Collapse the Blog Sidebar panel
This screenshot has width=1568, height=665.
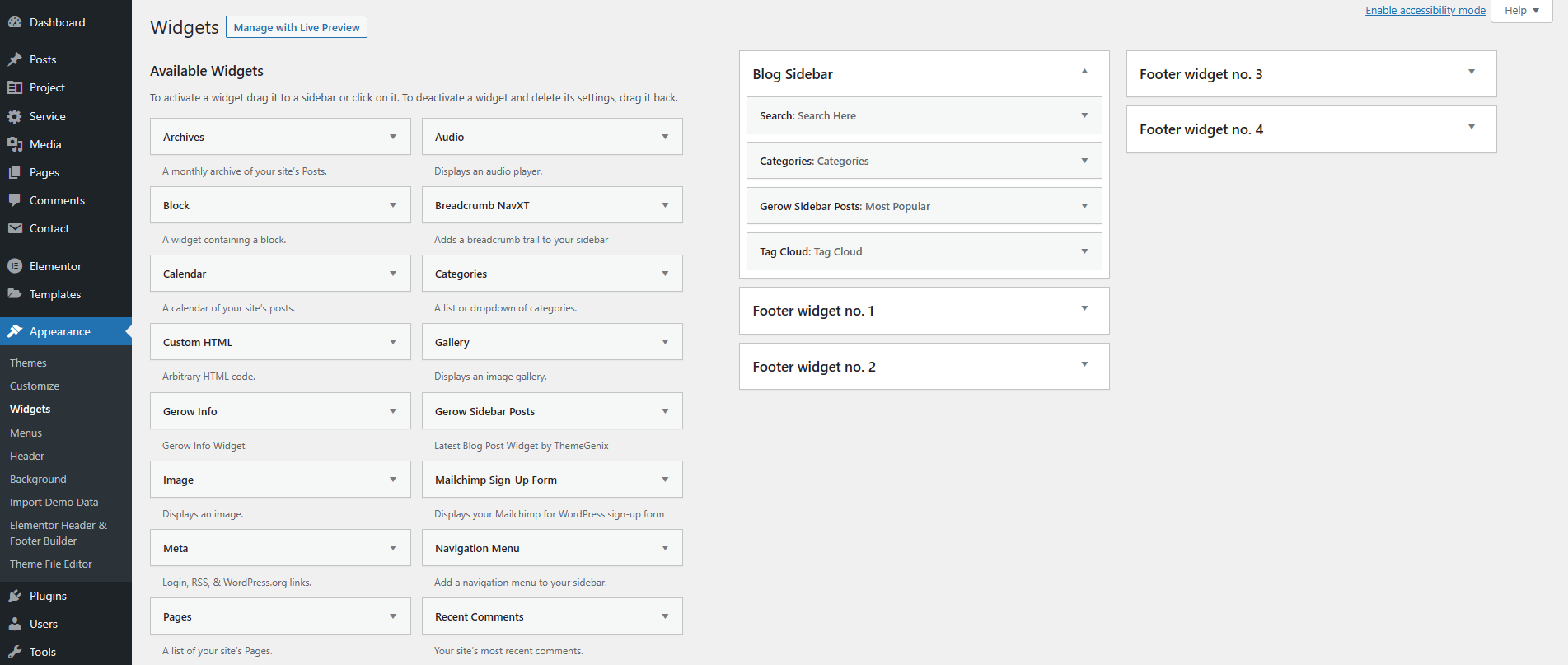pyautogui.click(x=1084, y=73)
